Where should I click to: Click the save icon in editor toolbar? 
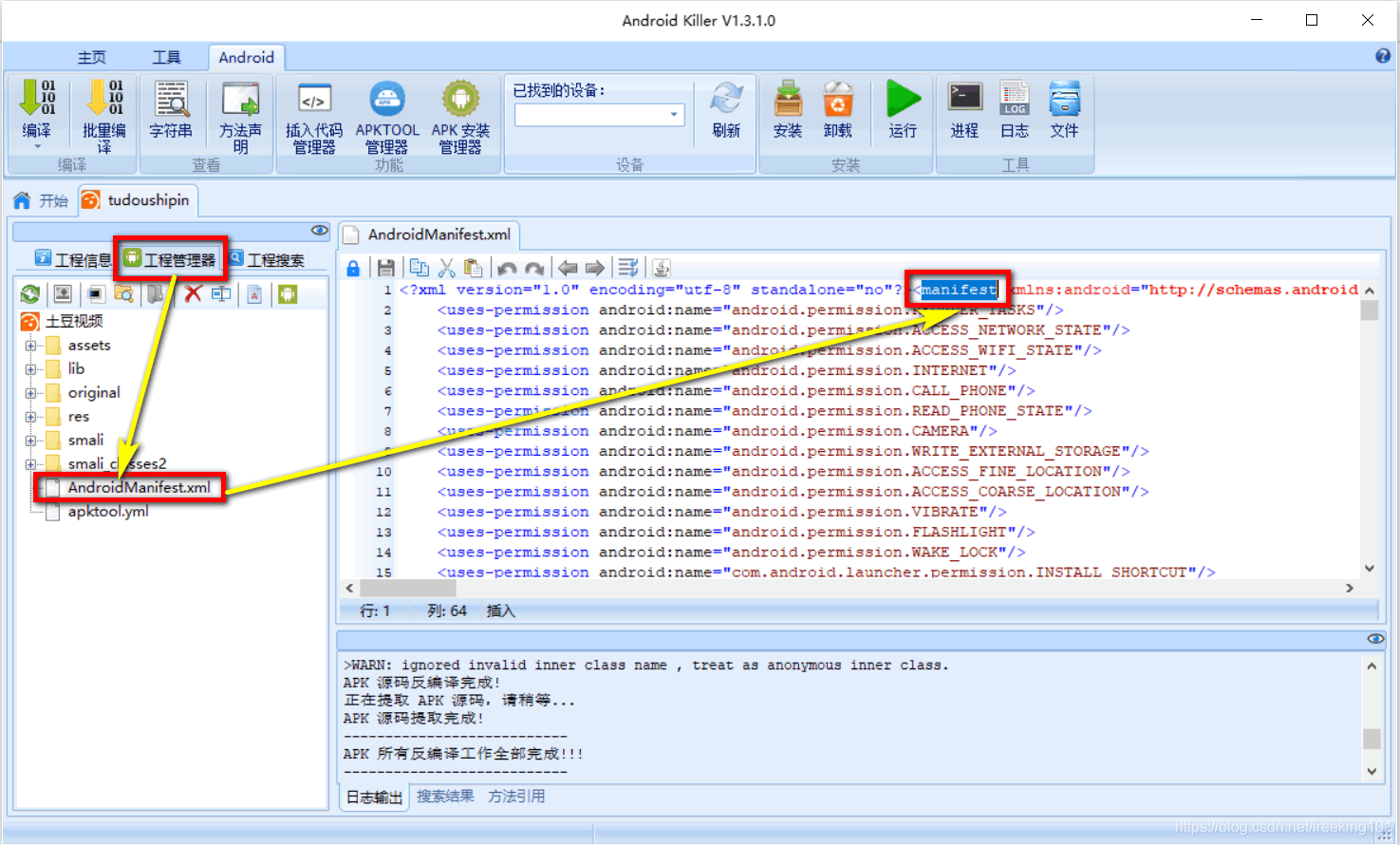point(386,269)
